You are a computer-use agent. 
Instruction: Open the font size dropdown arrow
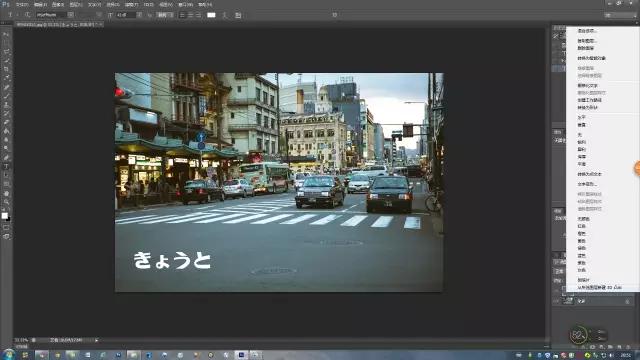pyautogui.click(x=140, y=15)
